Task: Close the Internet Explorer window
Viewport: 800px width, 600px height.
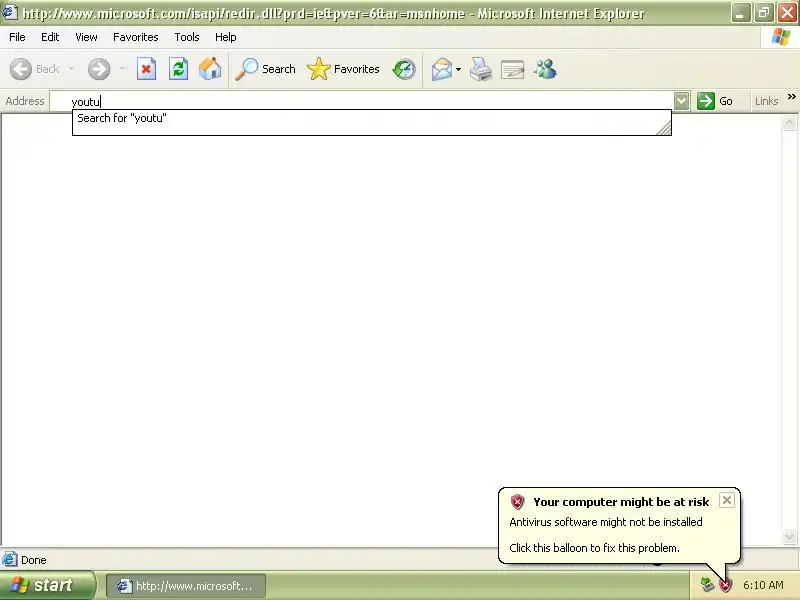Action: (x=787, y=13)
